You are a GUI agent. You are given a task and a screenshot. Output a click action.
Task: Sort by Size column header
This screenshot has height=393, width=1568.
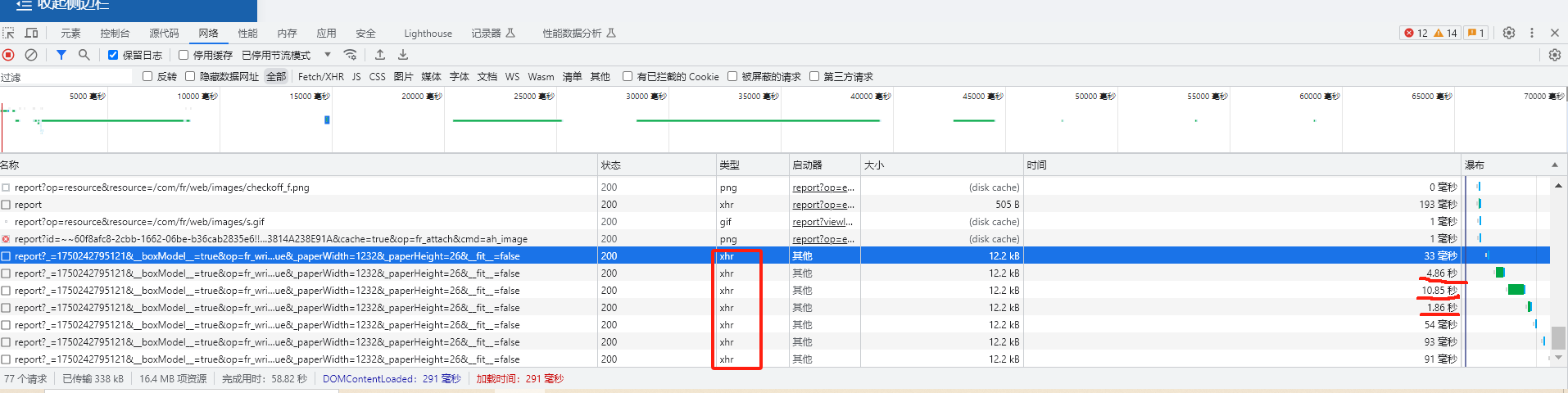[x=942, y=165]
